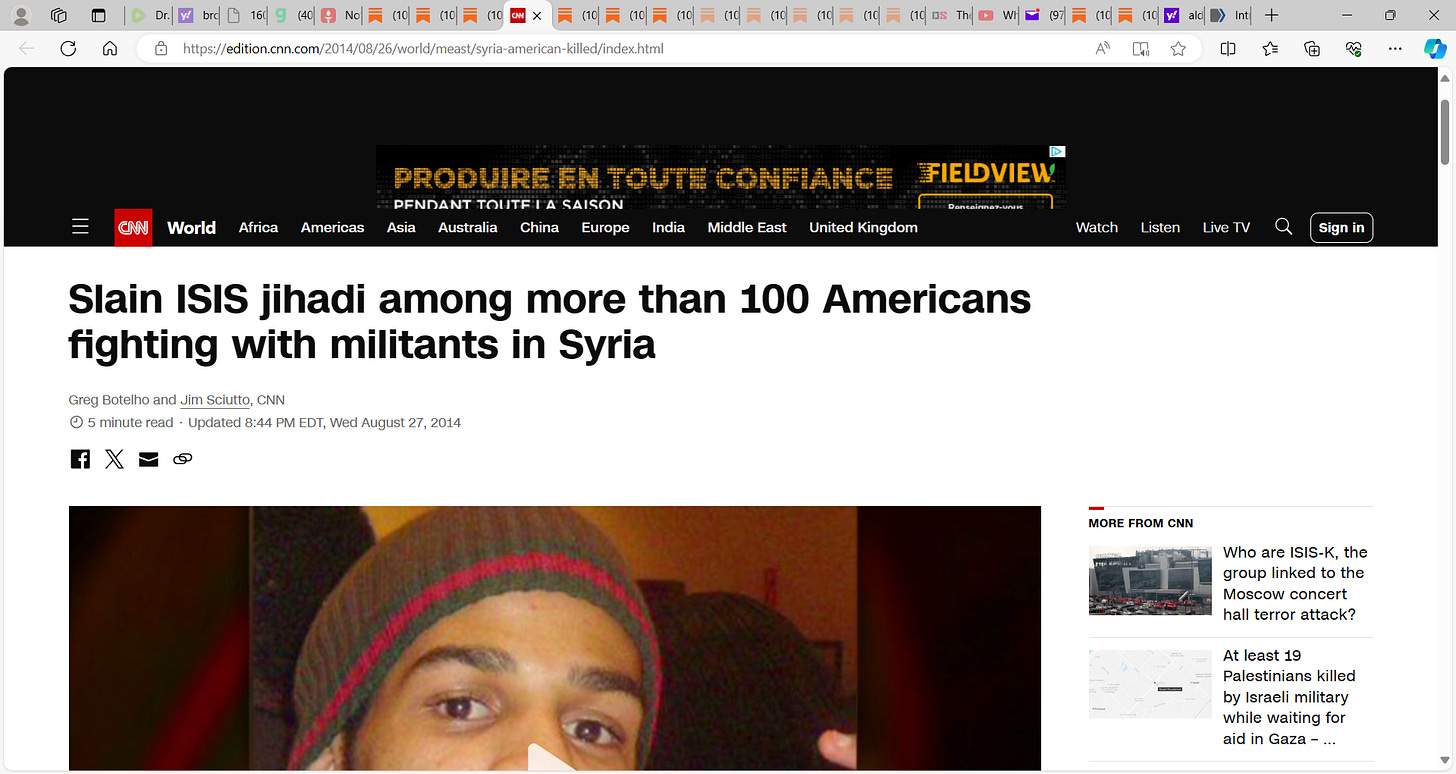Open ISIS-K Moscow attack article thumbnail
Viewport: 1456px width, 774px height.
1149,580
